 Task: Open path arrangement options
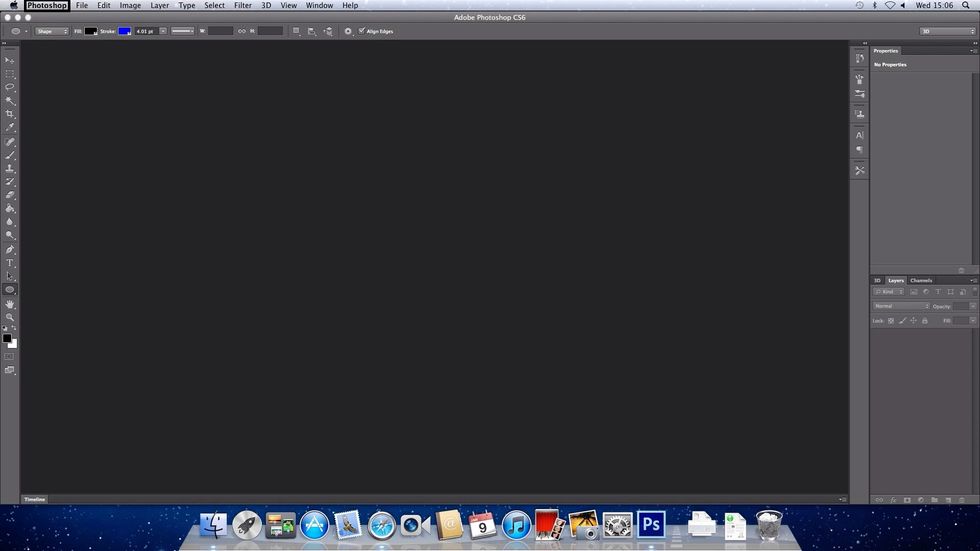coord(328,31)
